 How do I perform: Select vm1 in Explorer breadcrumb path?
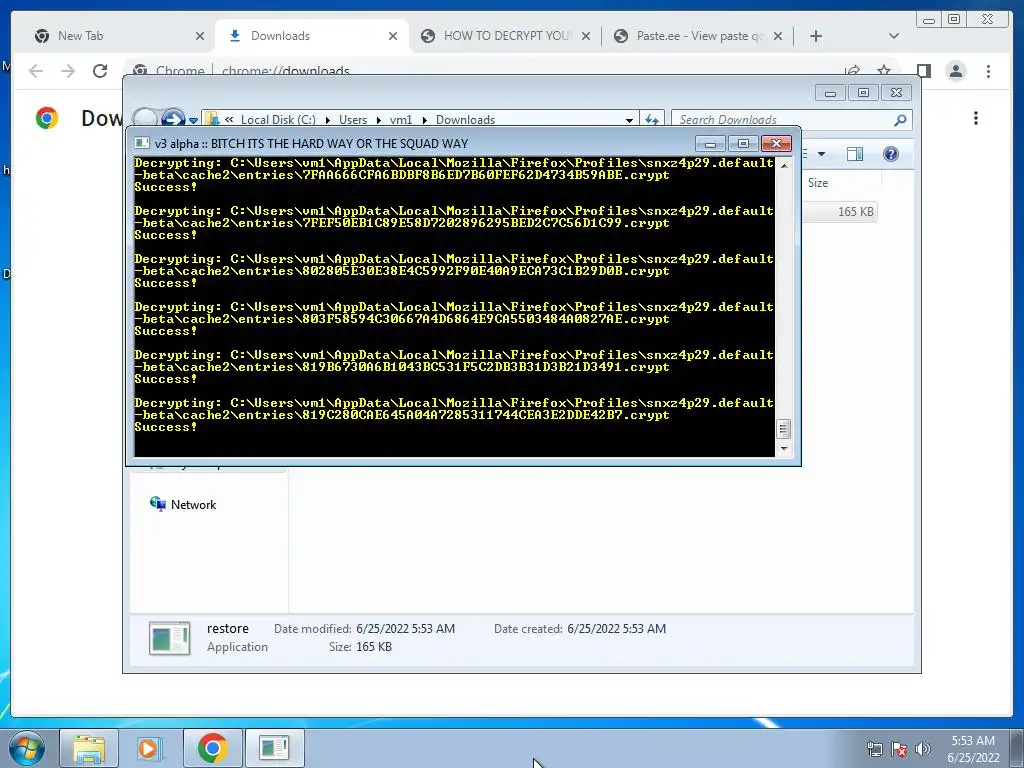[x=401, y=120]
